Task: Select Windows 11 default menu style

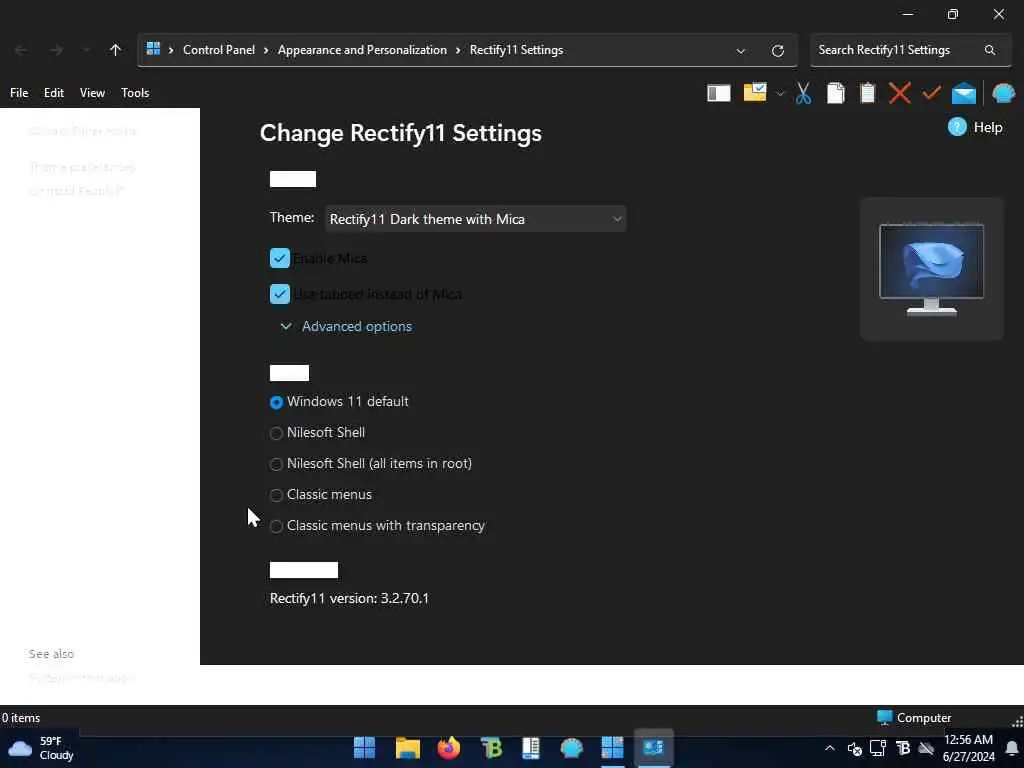Action: (276, 402)
